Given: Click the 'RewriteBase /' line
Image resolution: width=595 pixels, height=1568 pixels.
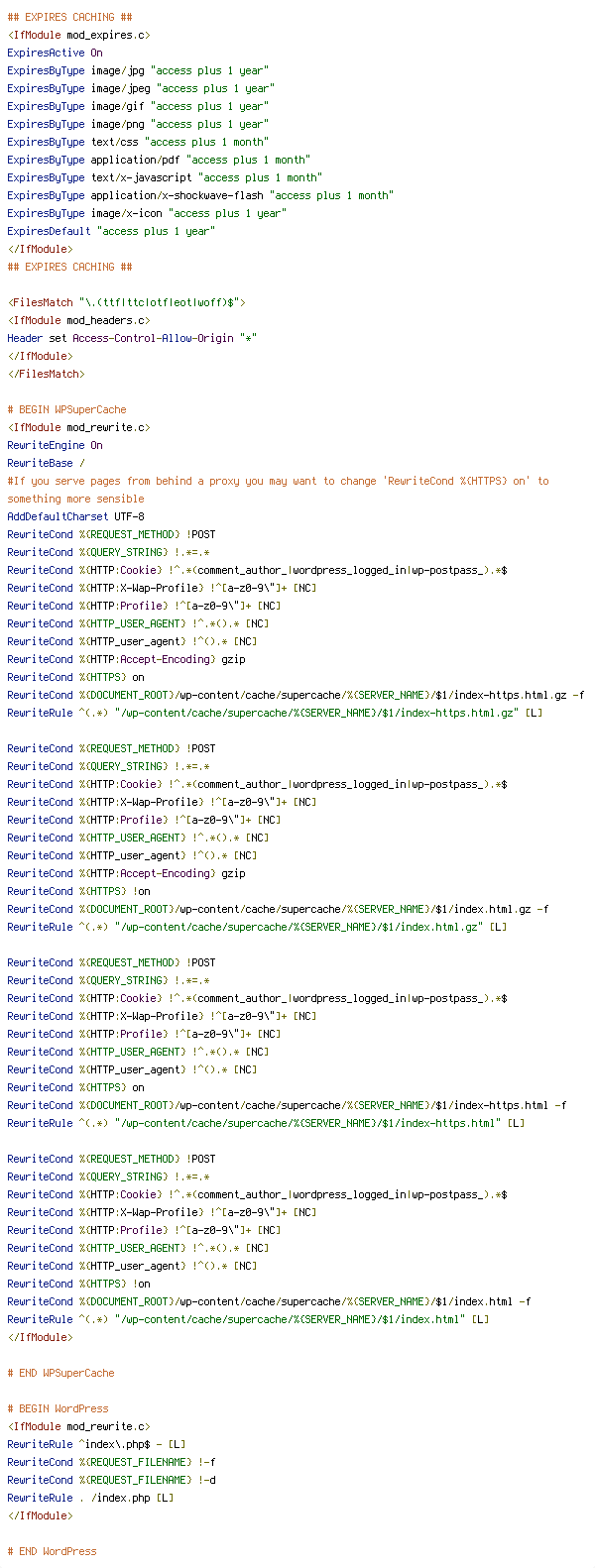Looking at the screenshot, I should (46, 463).
